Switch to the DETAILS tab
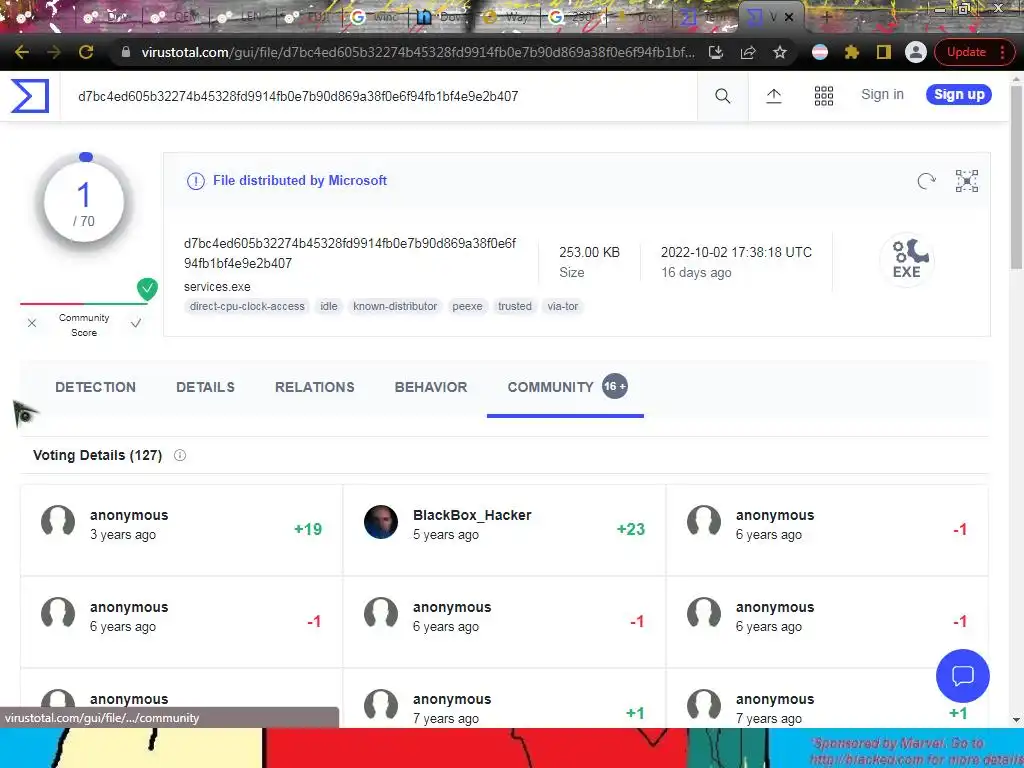The height and width of the screenshot is (768, 1024). [x=205, y=387]
